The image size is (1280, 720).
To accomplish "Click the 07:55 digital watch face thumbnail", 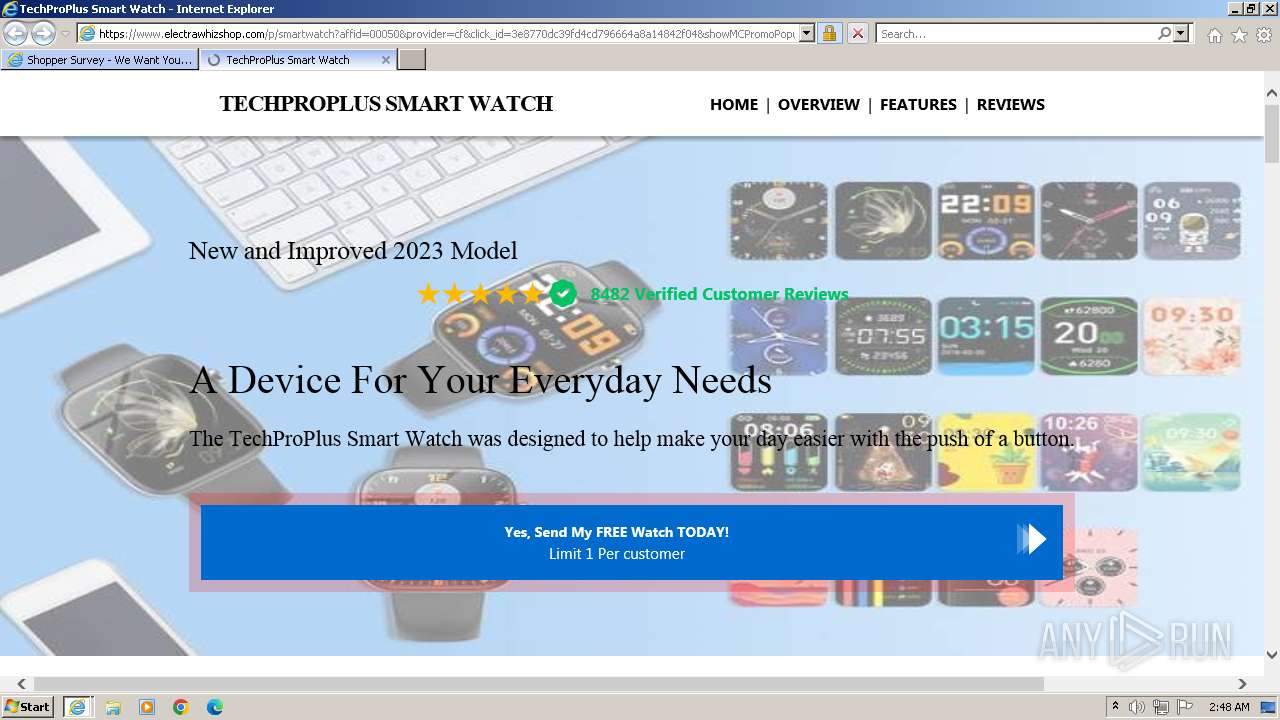I will pyautogui.click(x=881, y=336).
